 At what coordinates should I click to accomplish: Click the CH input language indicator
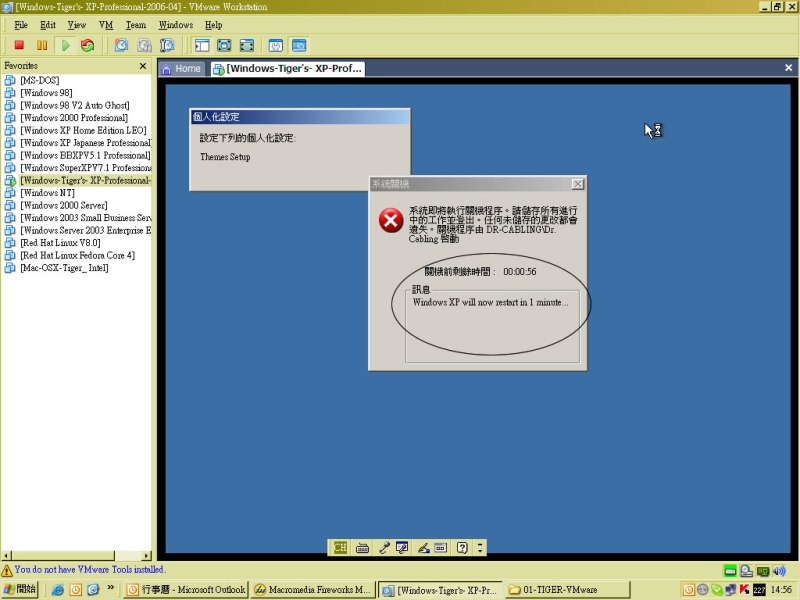[x=340, y=547]
